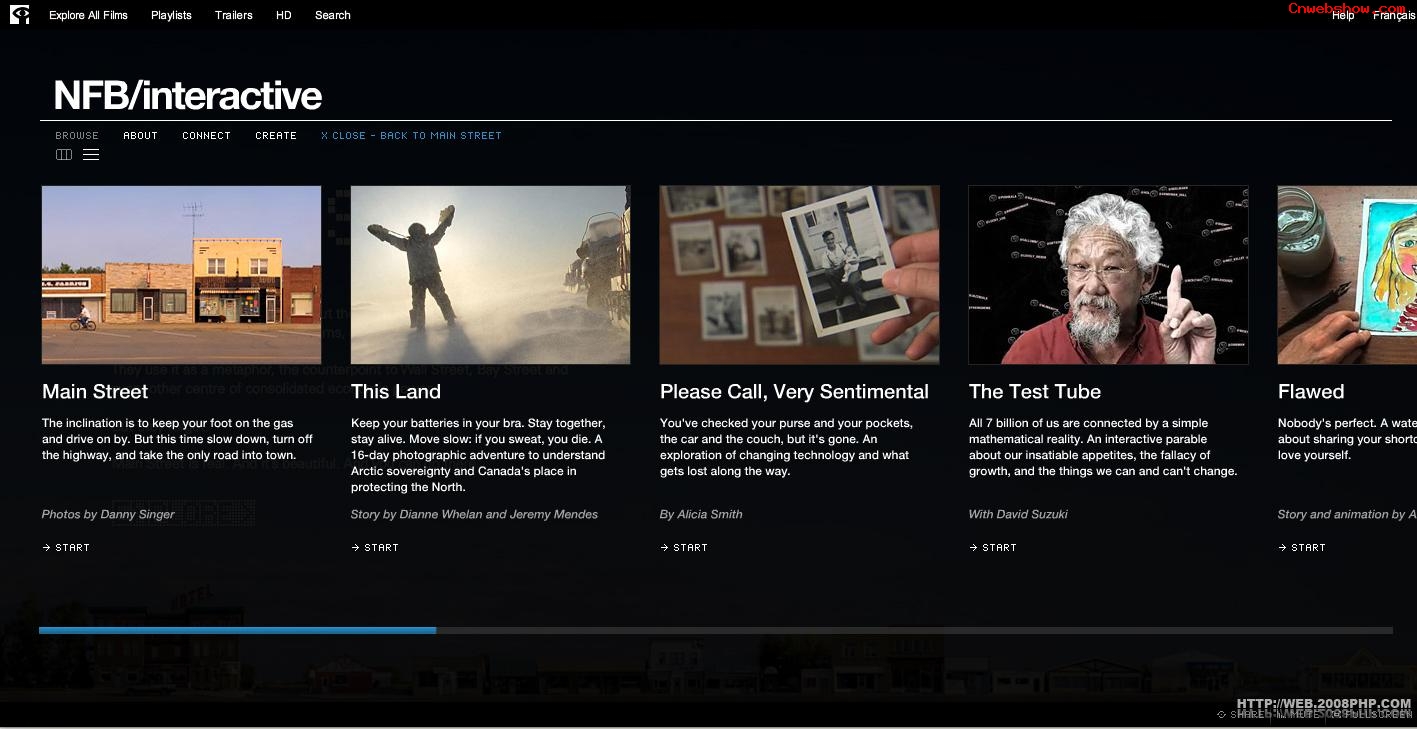The width and height of the screenshot is (1417, 729).
Task: Start Please Call, Very Sentimental
Action: [684, 547]
